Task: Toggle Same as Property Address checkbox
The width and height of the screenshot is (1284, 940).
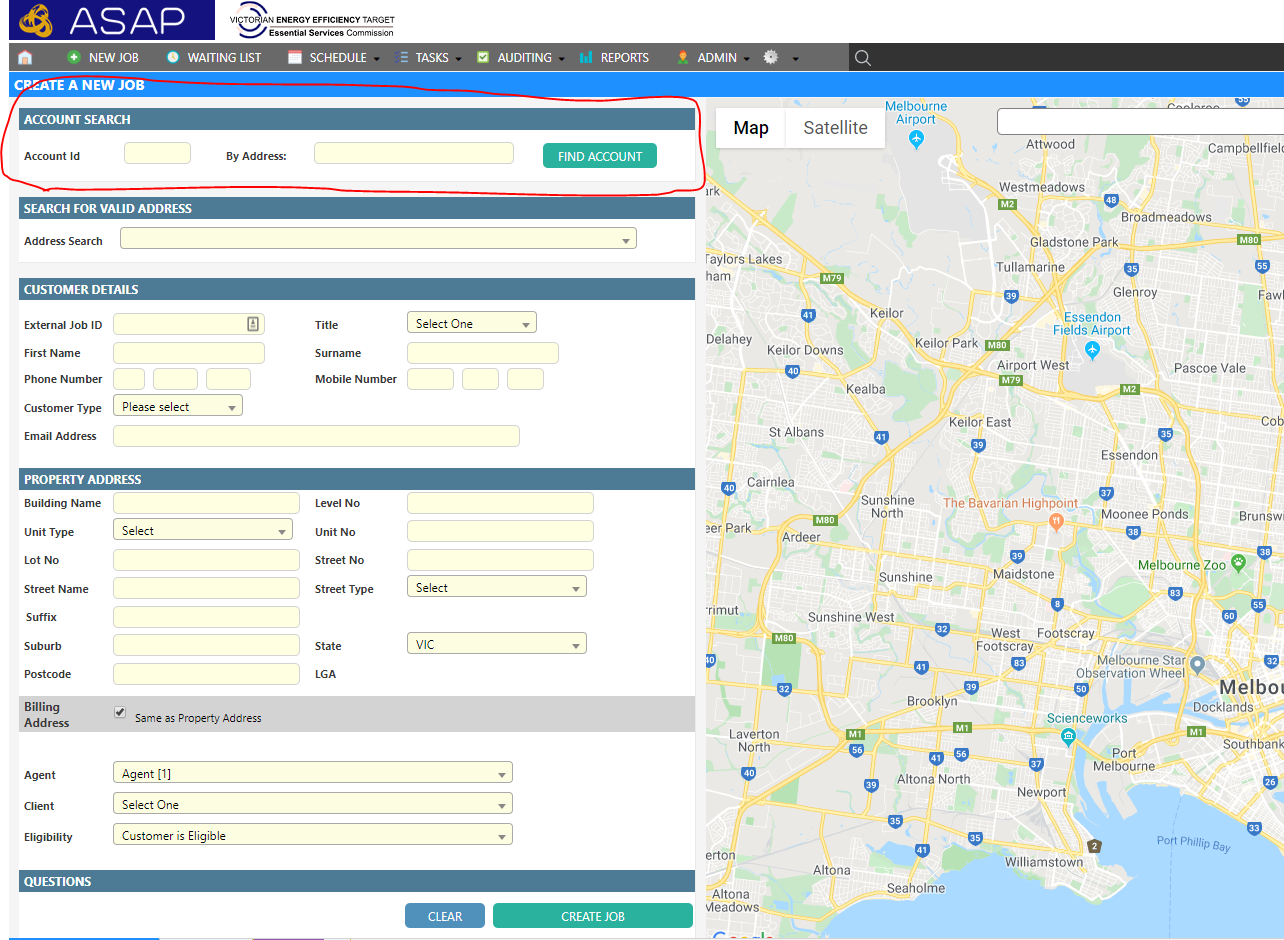Action: 120,712
